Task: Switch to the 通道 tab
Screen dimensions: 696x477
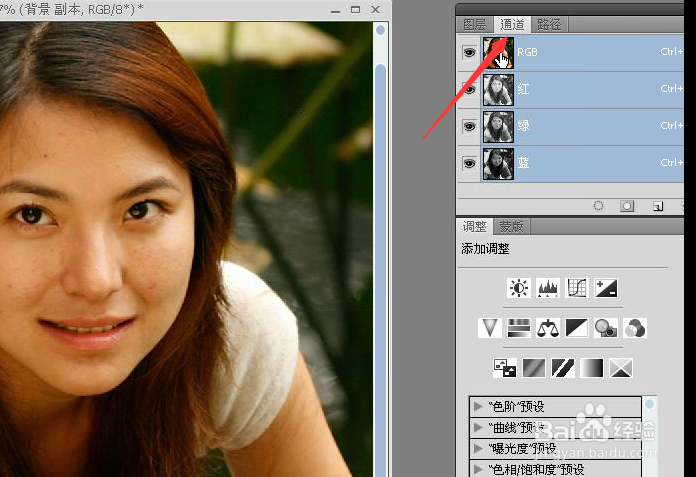Action: pyautogui.click(x=512, y=24)
